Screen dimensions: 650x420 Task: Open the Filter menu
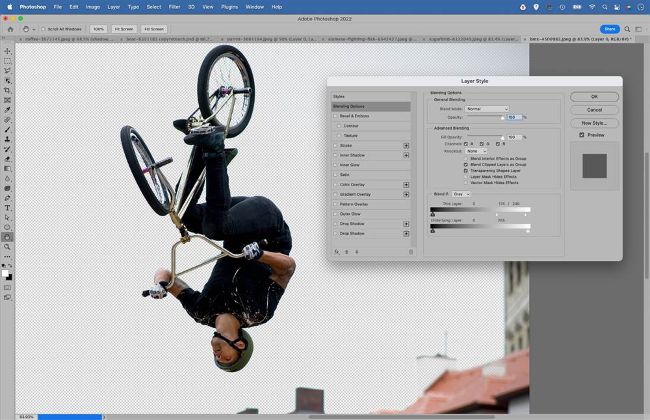click(x=174, y=6)
